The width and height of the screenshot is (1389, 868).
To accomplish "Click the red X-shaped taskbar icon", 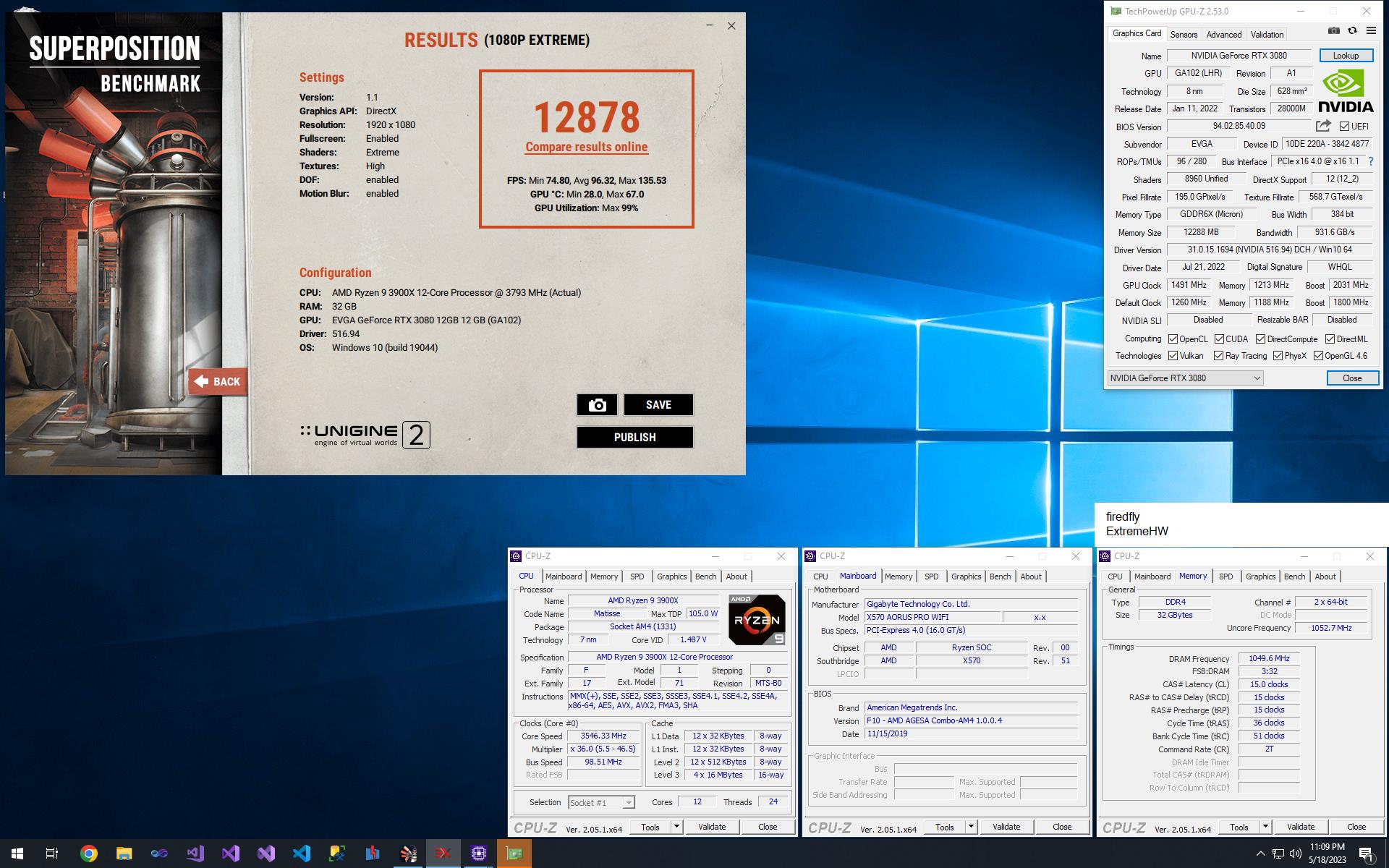I will (443, 854).
